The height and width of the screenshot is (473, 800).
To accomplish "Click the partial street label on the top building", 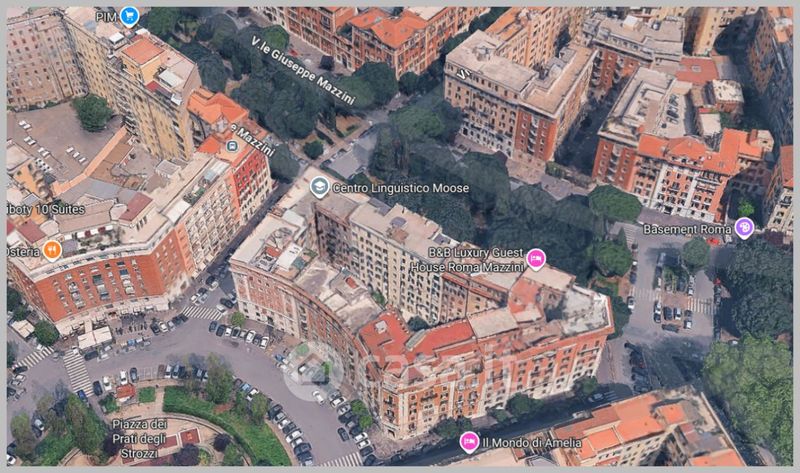I will (464, 74).
